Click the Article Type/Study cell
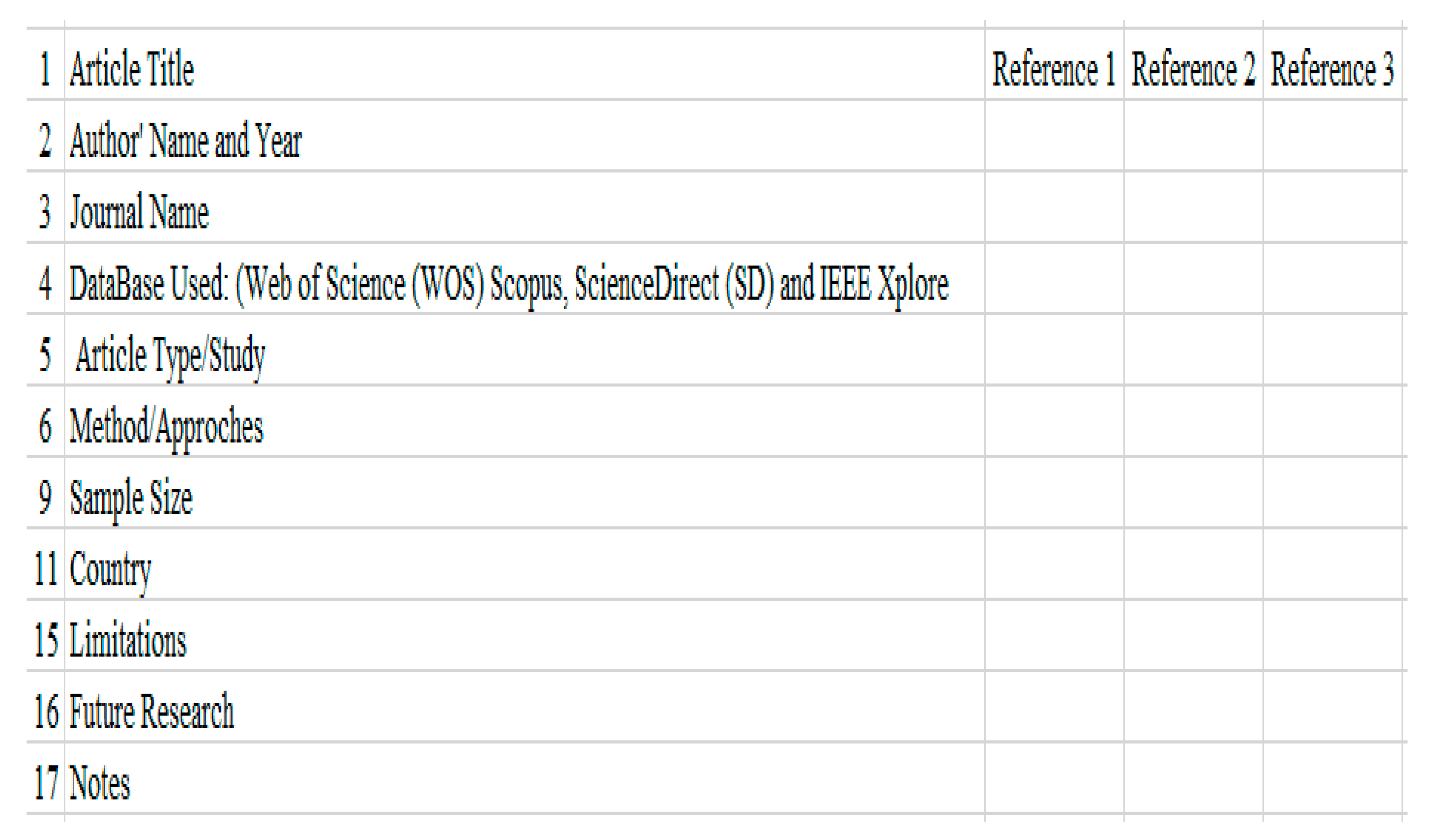This screenshot has width=1433, height=840. [x=170, y=355]
